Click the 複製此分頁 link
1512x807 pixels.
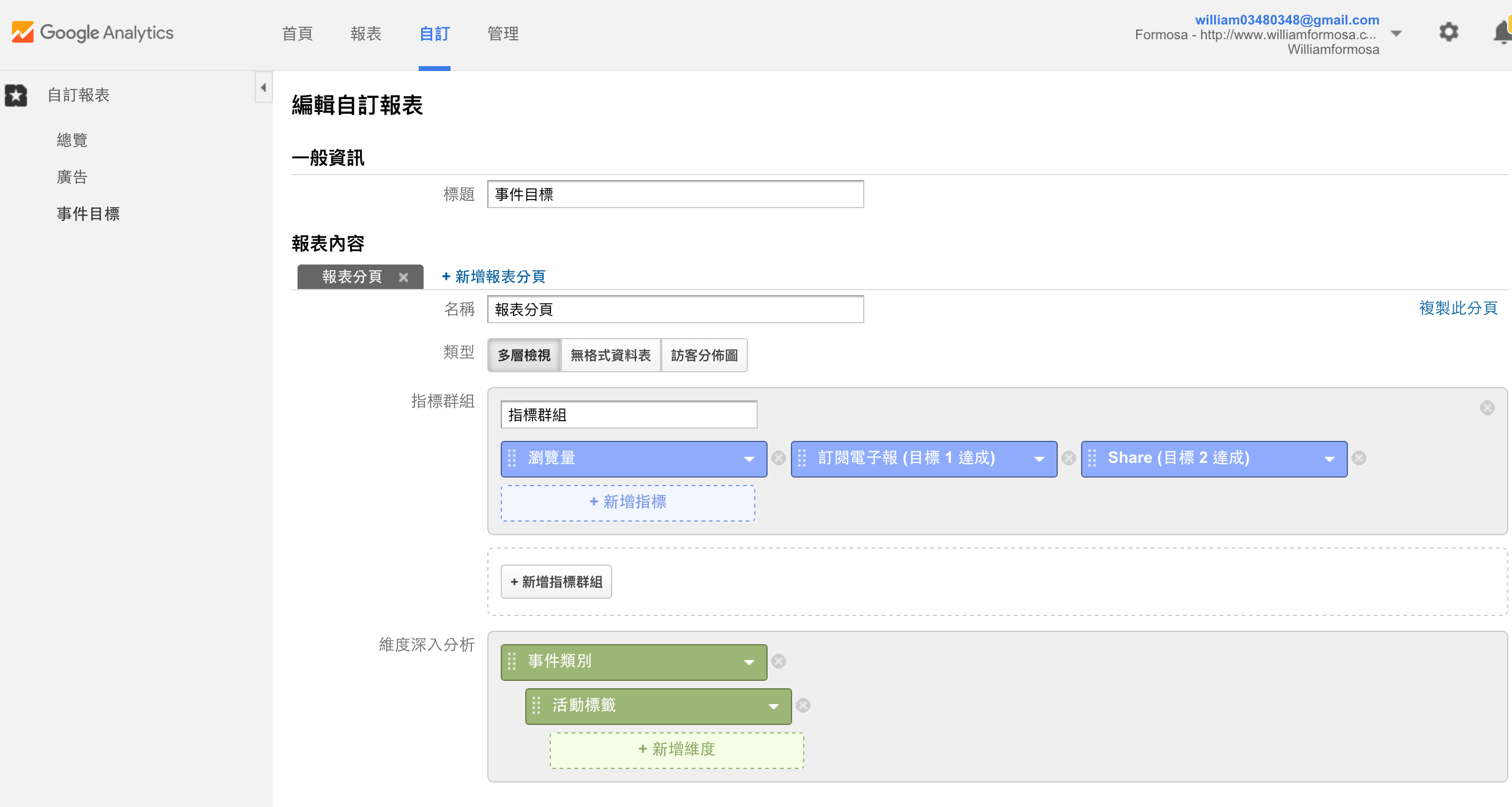click(x=1458, y=308)
